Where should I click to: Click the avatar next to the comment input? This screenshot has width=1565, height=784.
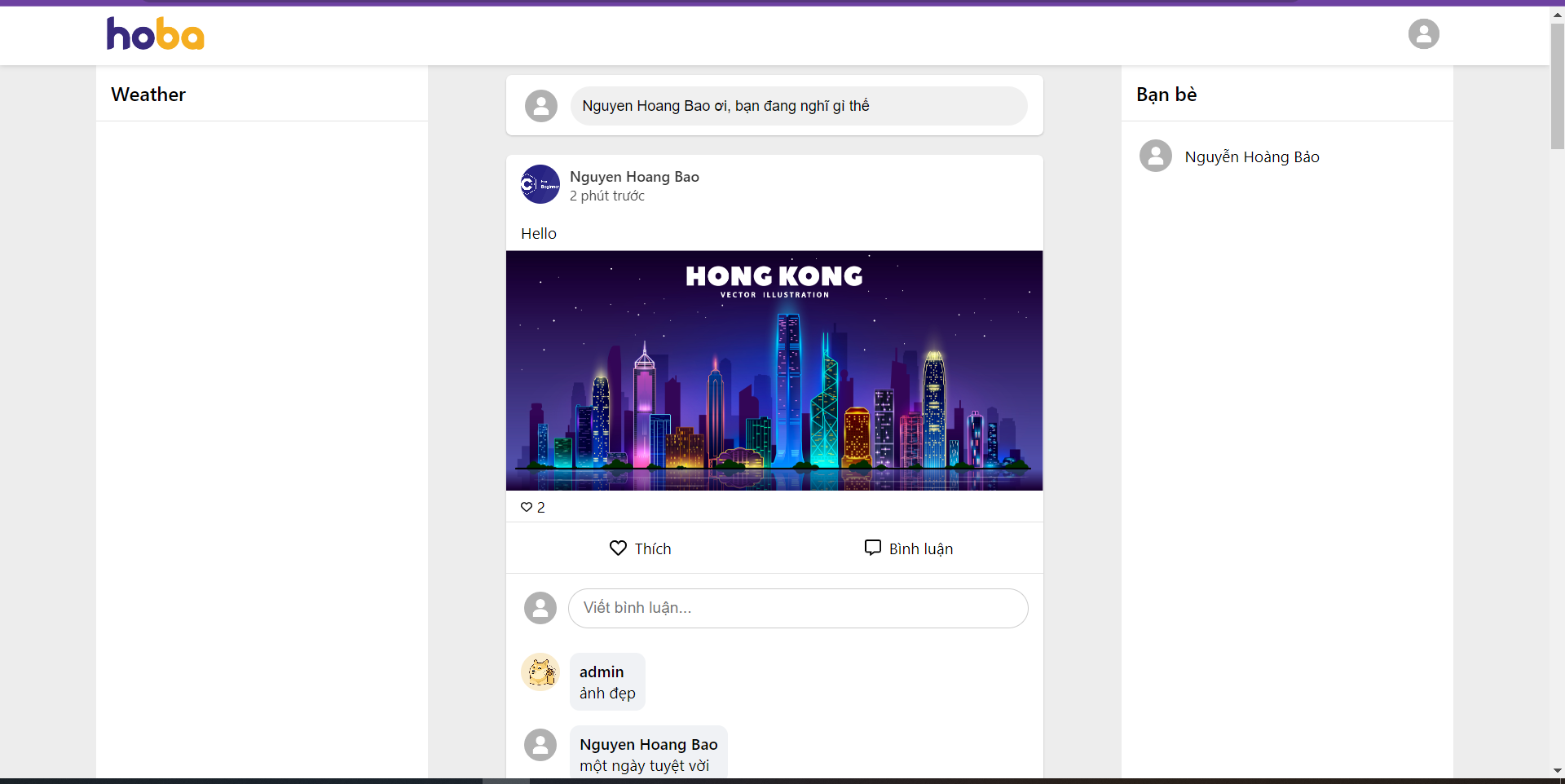pos(540,608)
